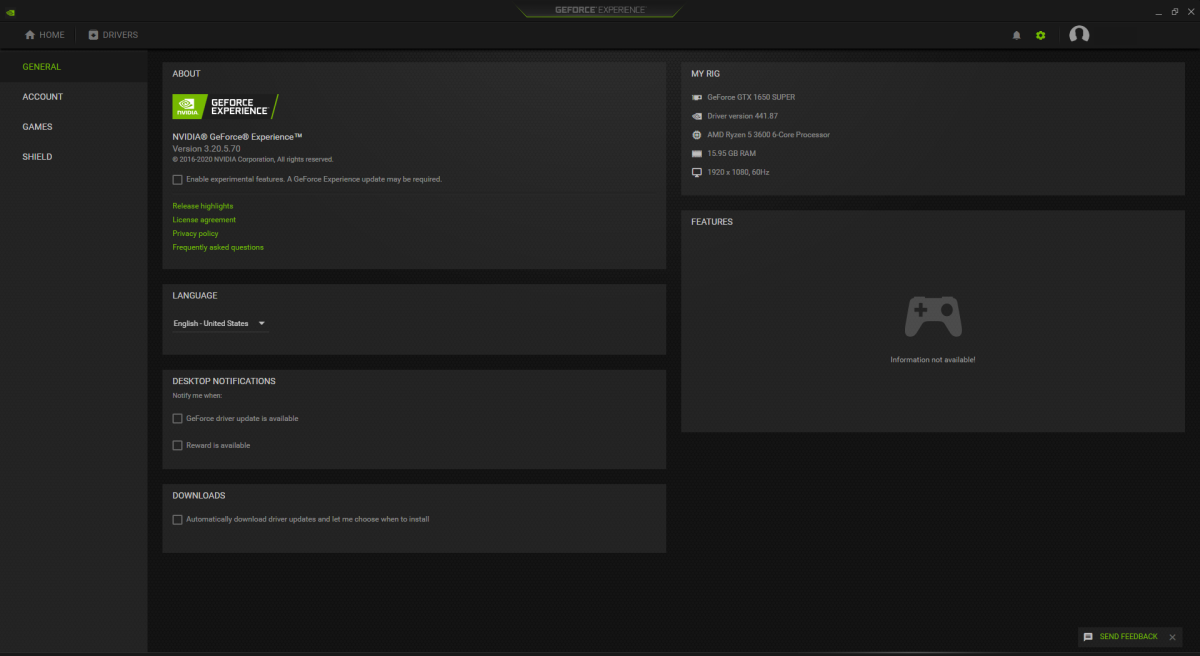Image resolution: width=1200 pixels, height=656 pixels.
Task: Restore down the GeForce Experience window
Action: 1174,11
